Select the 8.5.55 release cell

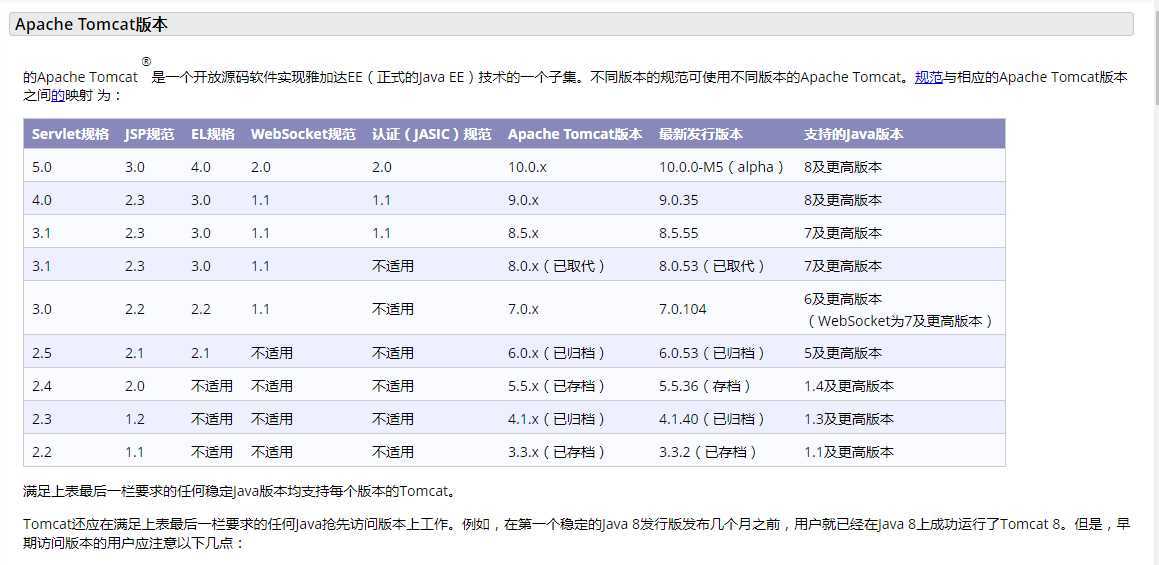coord(679,233)
